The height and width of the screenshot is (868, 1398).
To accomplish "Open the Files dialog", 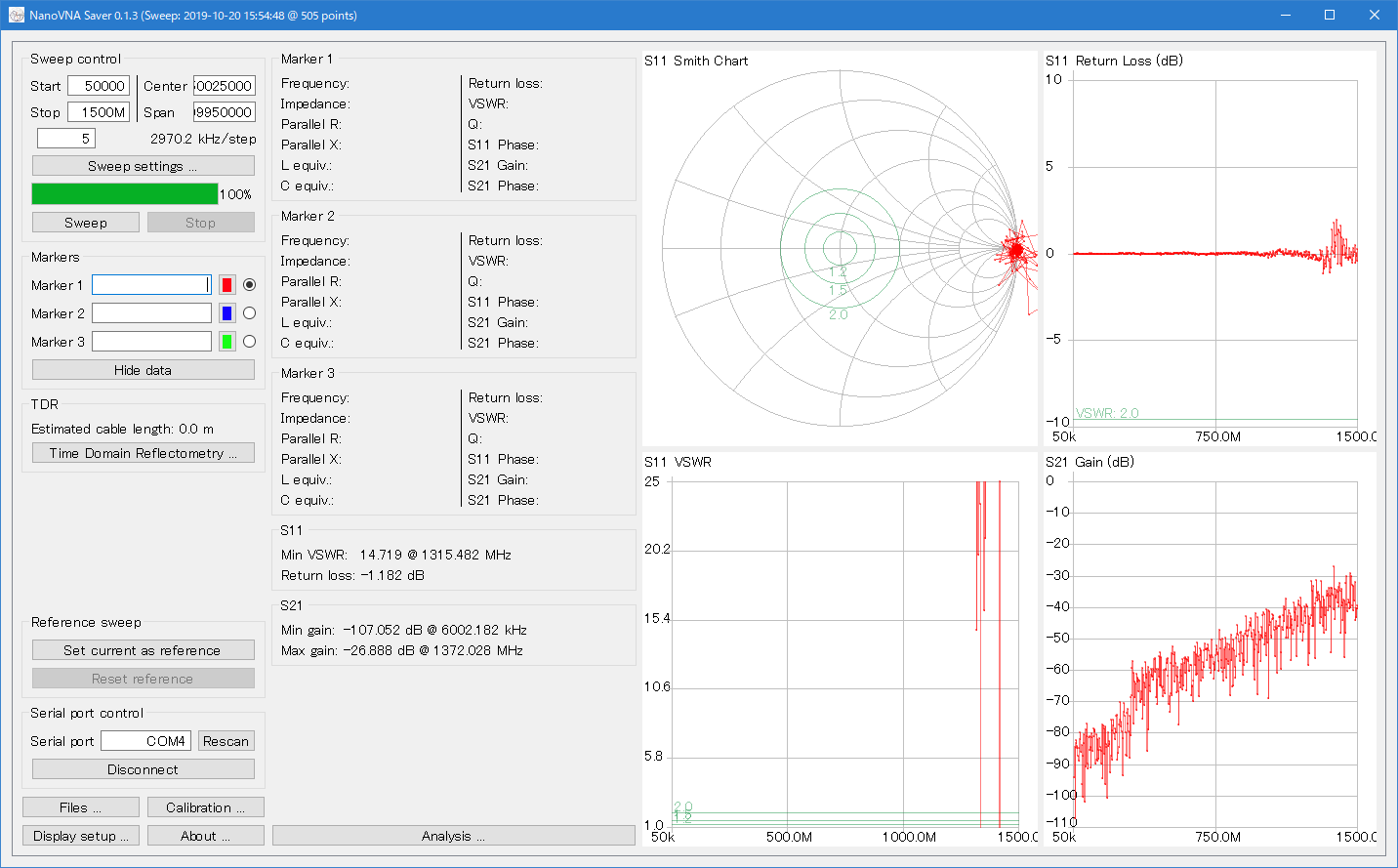I will 81,807.
